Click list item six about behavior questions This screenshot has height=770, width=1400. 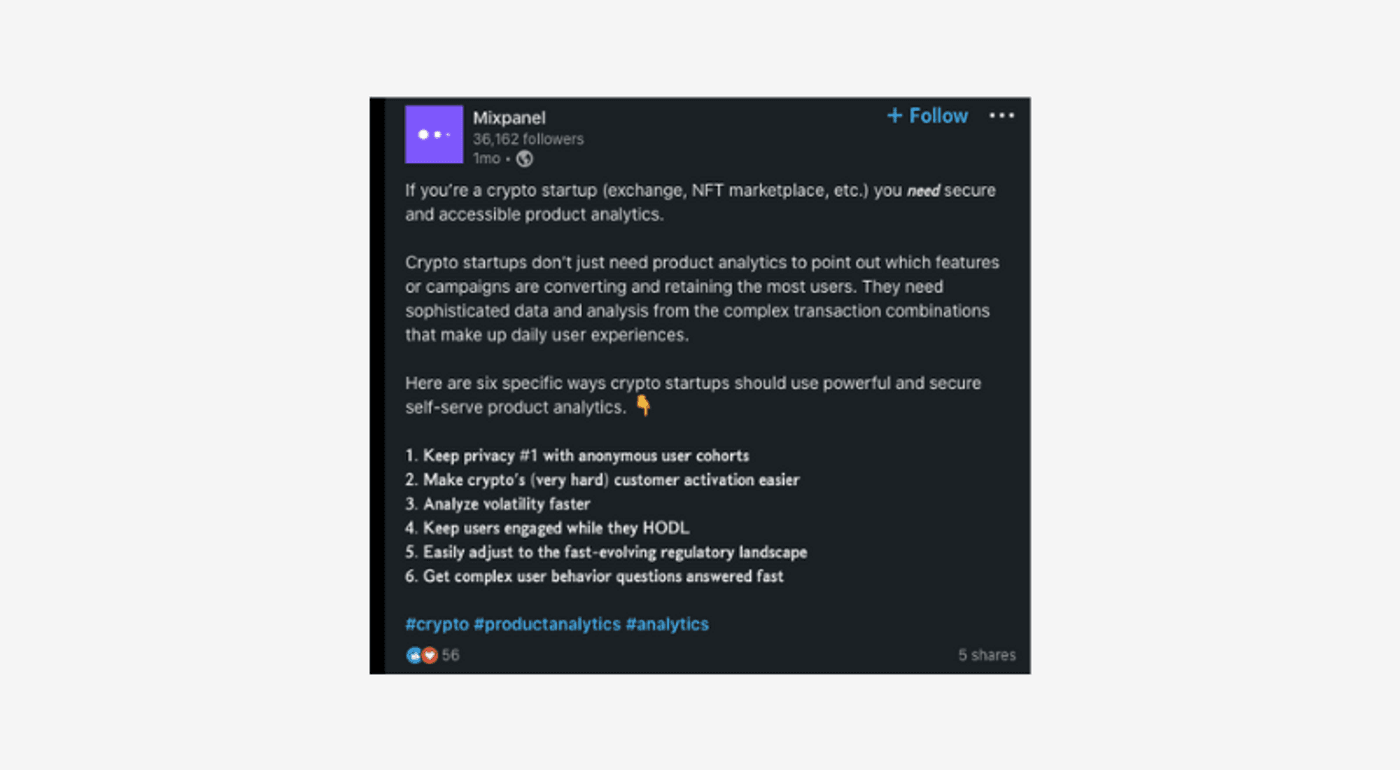pos(594,576)
